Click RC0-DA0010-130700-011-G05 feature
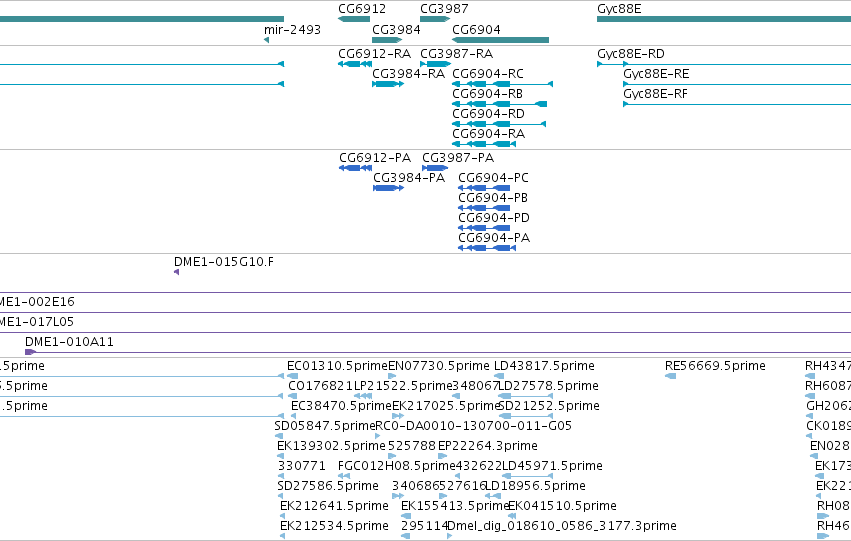851x541 pixels. (474, 426)
